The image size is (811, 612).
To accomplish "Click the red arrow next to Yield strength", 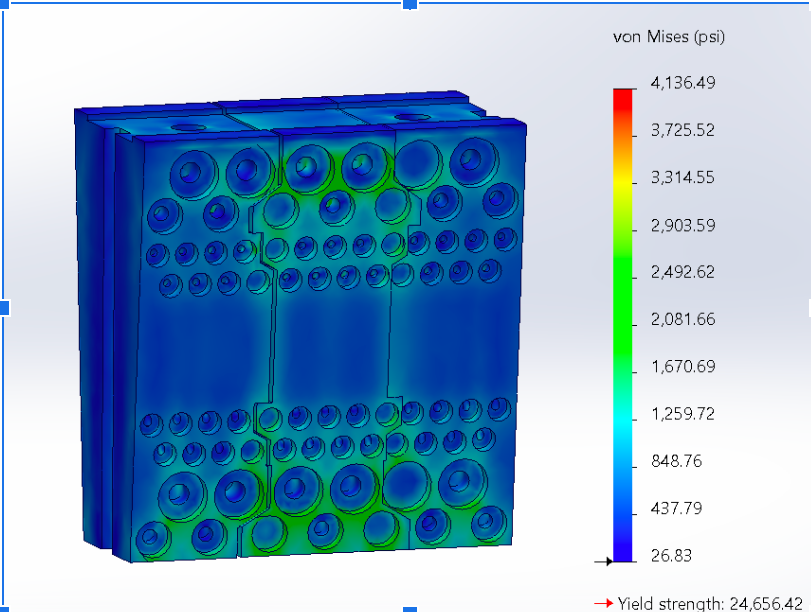I will 604,603.
